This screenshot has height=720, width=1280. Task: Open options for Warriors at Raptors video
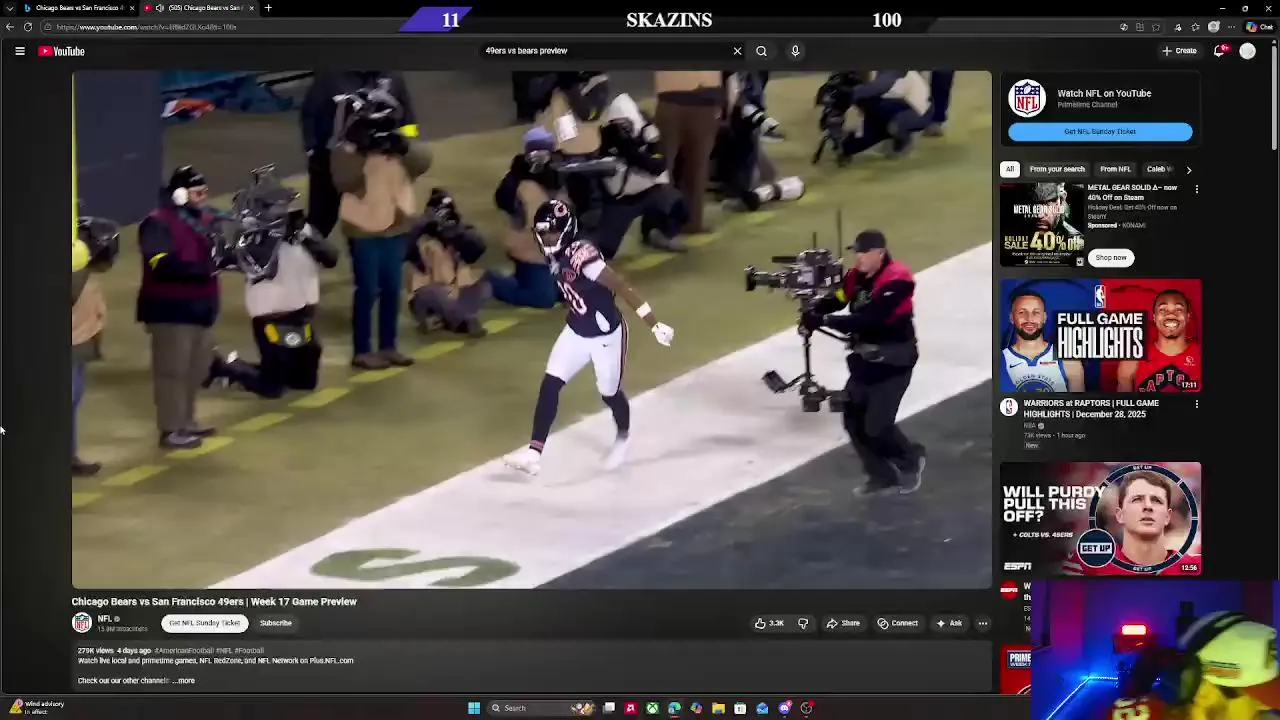pos(1196,405)
